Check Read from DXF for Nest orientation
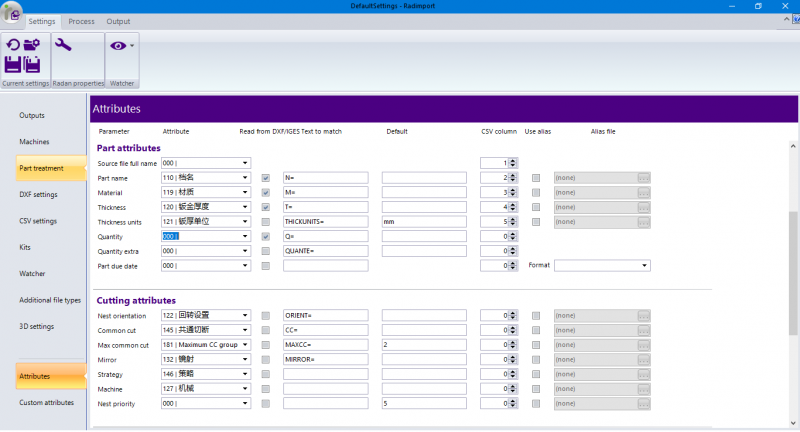800x432 pixels. [x=266, y=316]
